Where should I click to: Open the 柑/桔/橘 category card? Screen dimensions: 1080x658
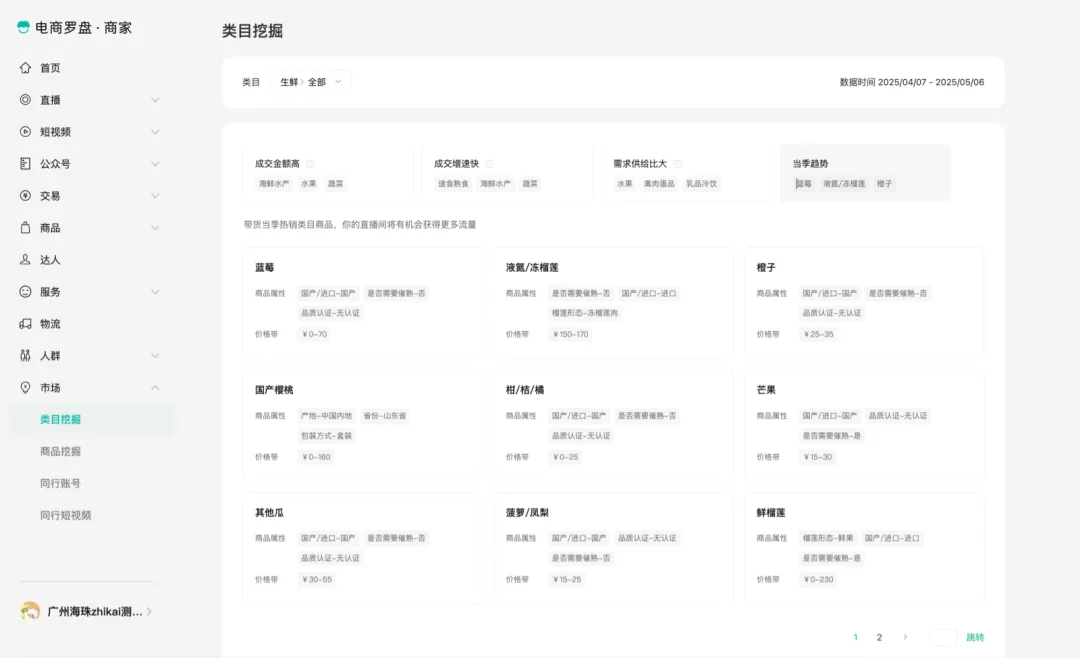(x=612, y=424)
